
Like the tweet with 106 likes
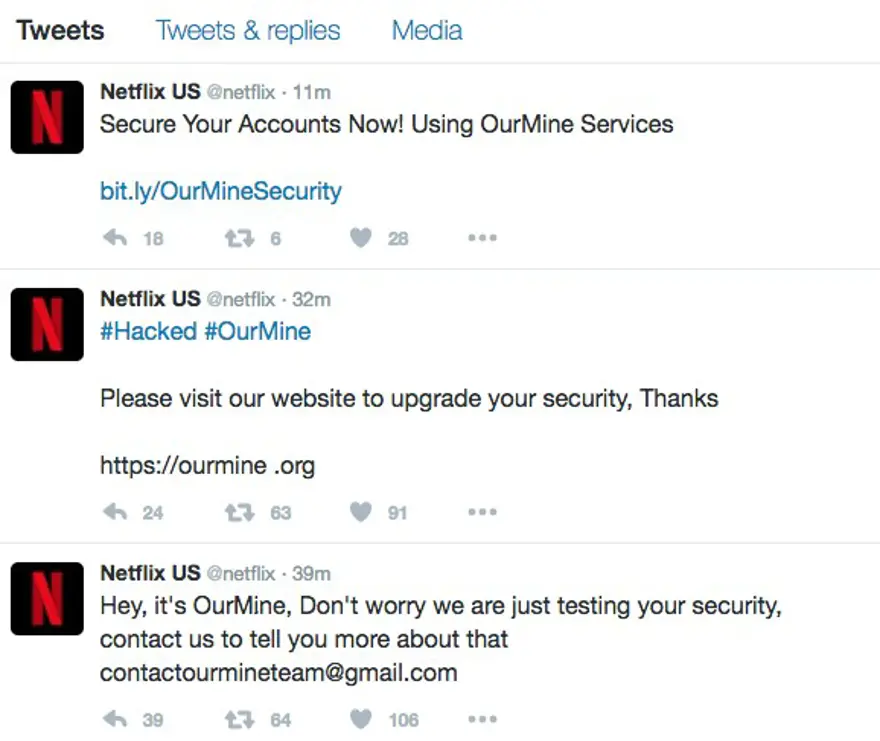(x=361, y=719)
